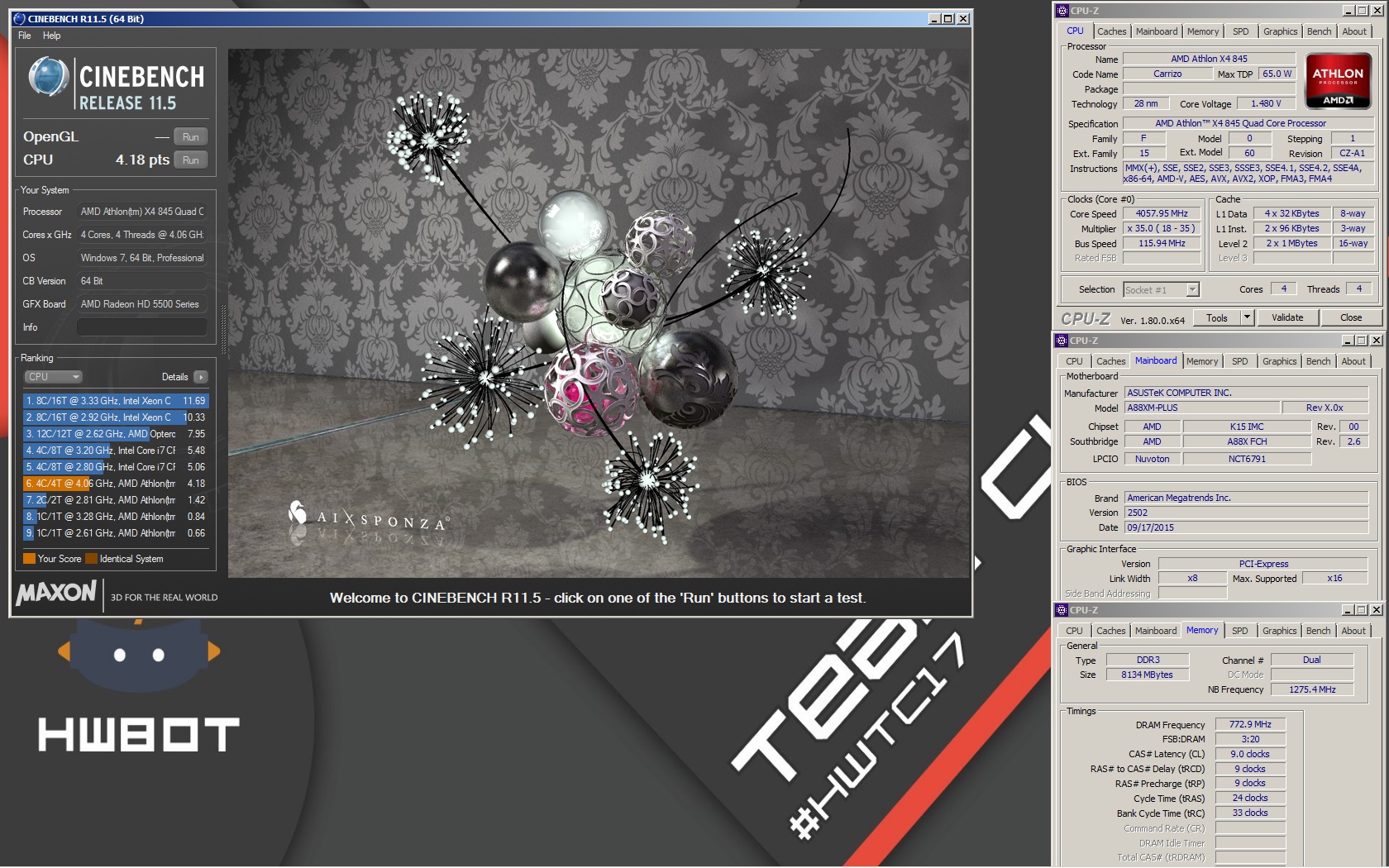Select Graphics tab in Memory CPU-Z window
Screen dimensions: 1389x868
click(x=1279, y=631)
